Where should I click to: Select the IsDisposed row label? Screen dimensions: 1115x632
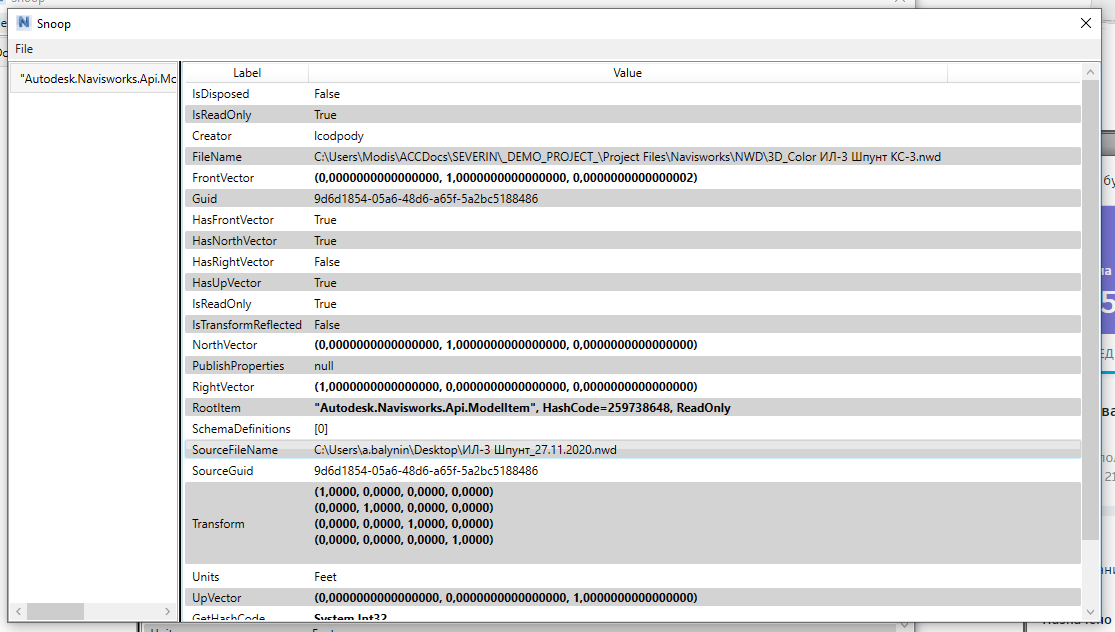click(x=220, y=94)
